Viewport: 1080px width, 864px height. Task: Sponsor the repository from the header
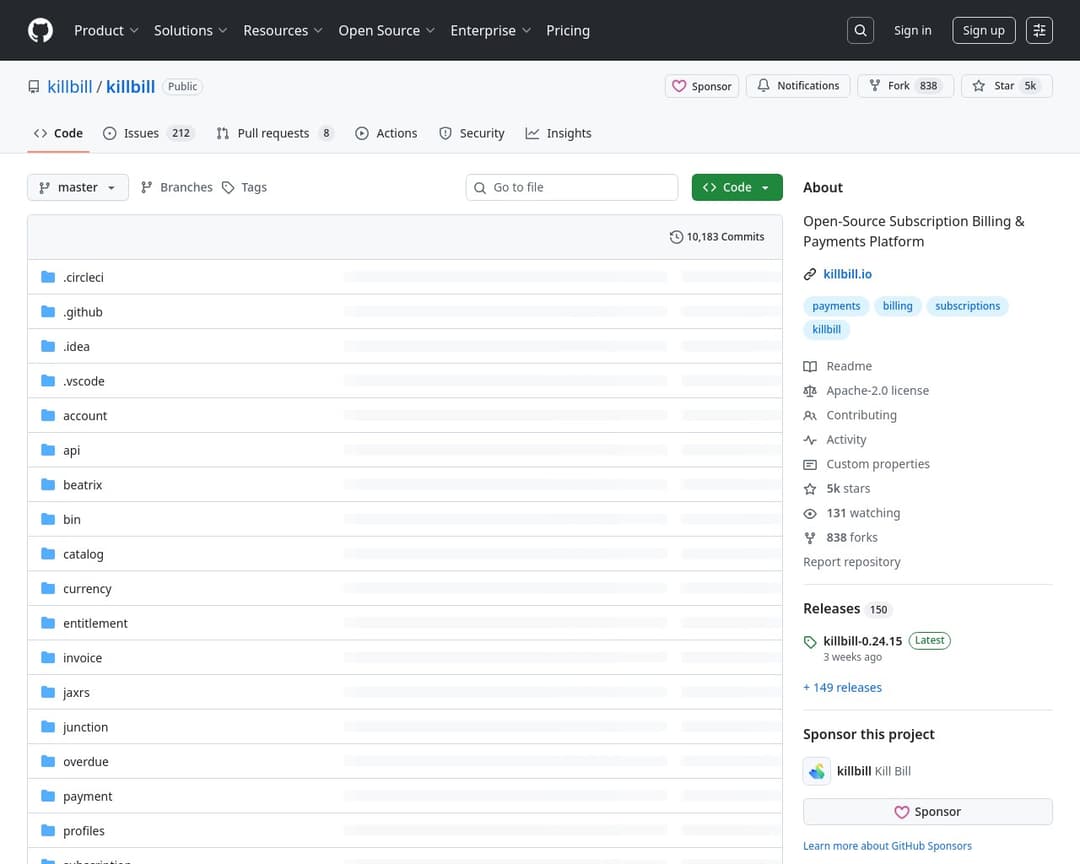[x=702, y=86]
